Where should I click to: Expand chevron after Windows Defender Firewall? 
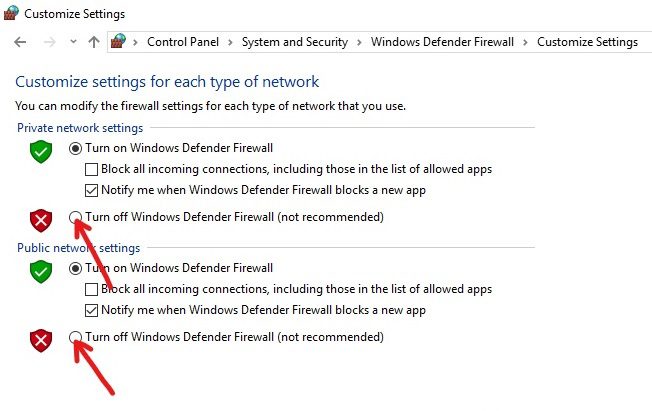(x=526, y=42)
